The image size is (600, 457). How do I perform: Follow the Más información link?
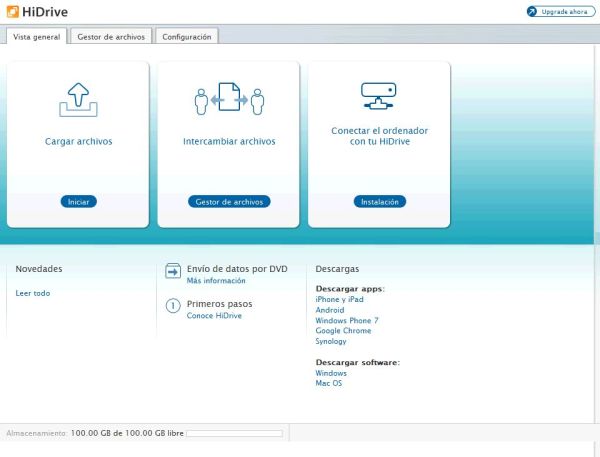[216, 281]
